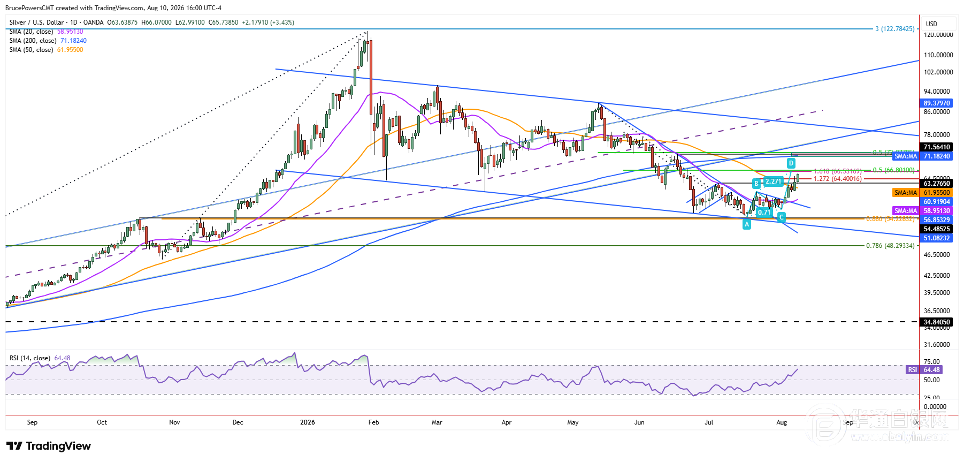Image resolution: width=964 pixels, height=462 pixels.
Task: Click the 3 (122.78425) extension label
Action: (896, 28)
